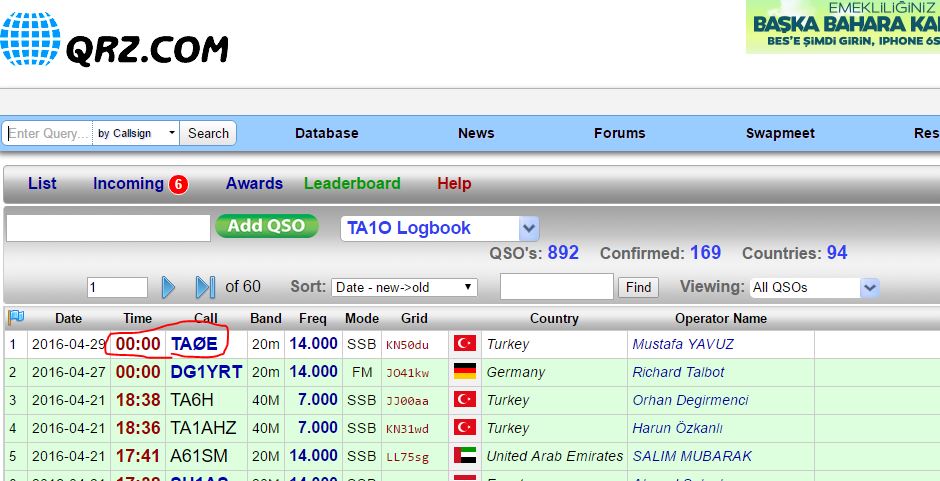Open the logbook Help tab
This screenshot has width=940, height=481.
click(454, 184)
